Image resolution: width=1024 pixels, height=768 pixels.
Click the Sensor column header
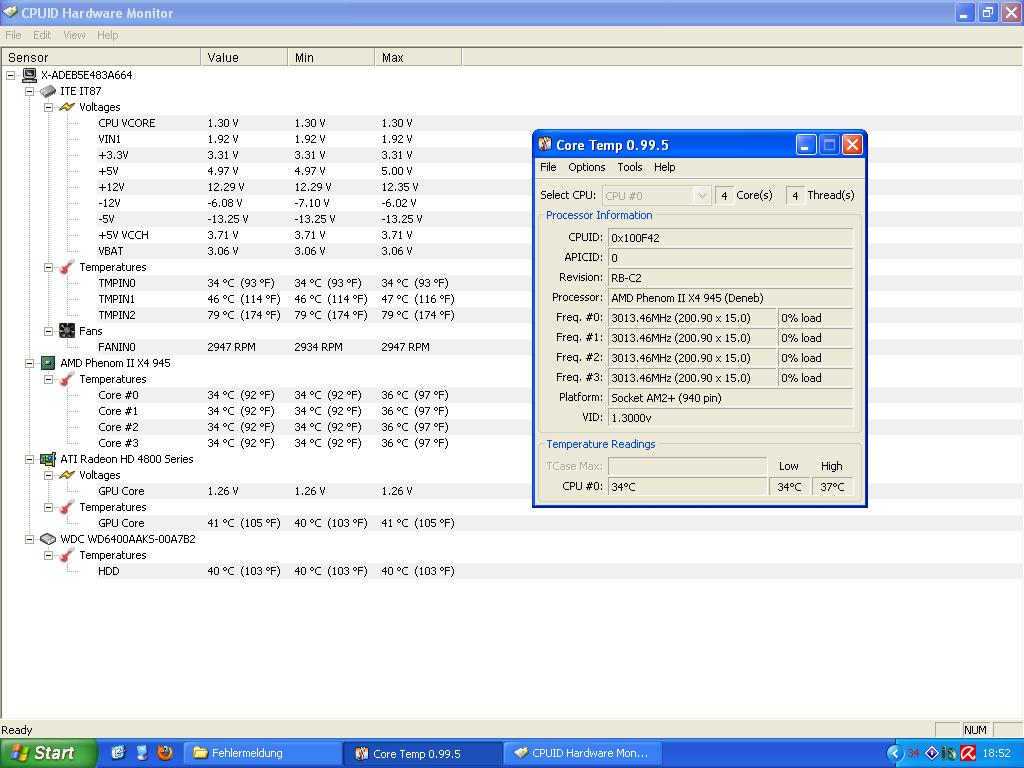(102, 57)
